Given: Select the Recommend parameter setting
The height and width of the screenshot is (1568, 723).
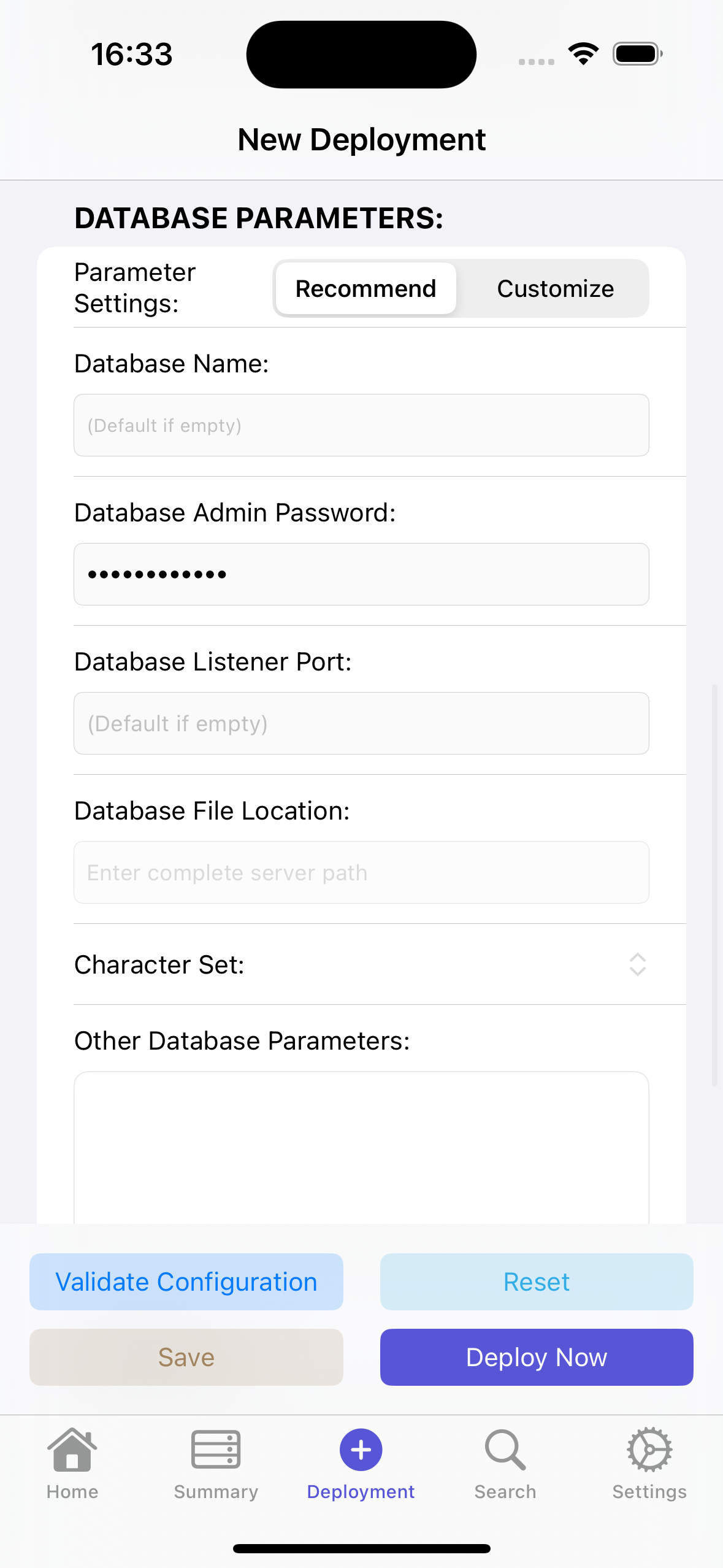Looking at the screenshot, I should (366, 288).
